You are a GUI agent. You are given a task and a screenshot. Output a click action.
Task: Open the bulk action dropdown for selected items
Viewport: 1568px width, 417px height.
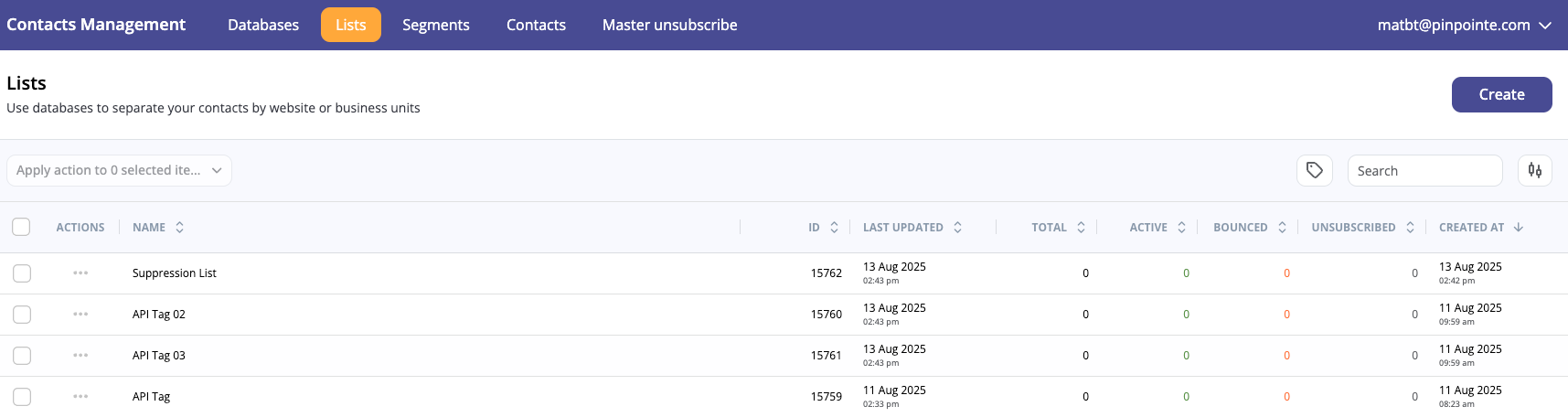pyautogui.click(x=119, y=170)
